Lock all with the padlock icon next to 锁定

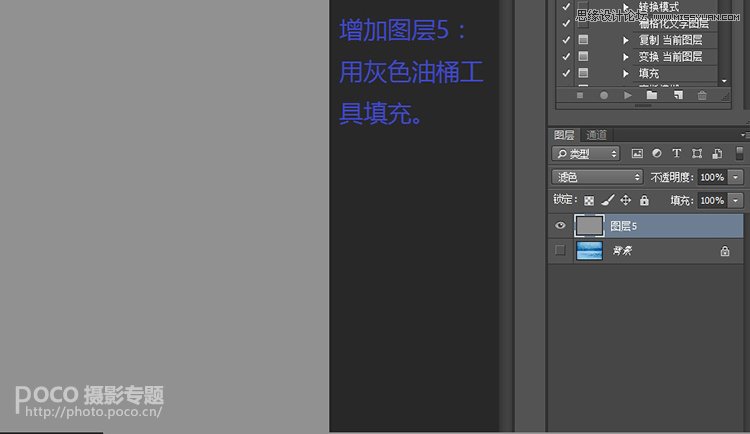click(644, 200)
